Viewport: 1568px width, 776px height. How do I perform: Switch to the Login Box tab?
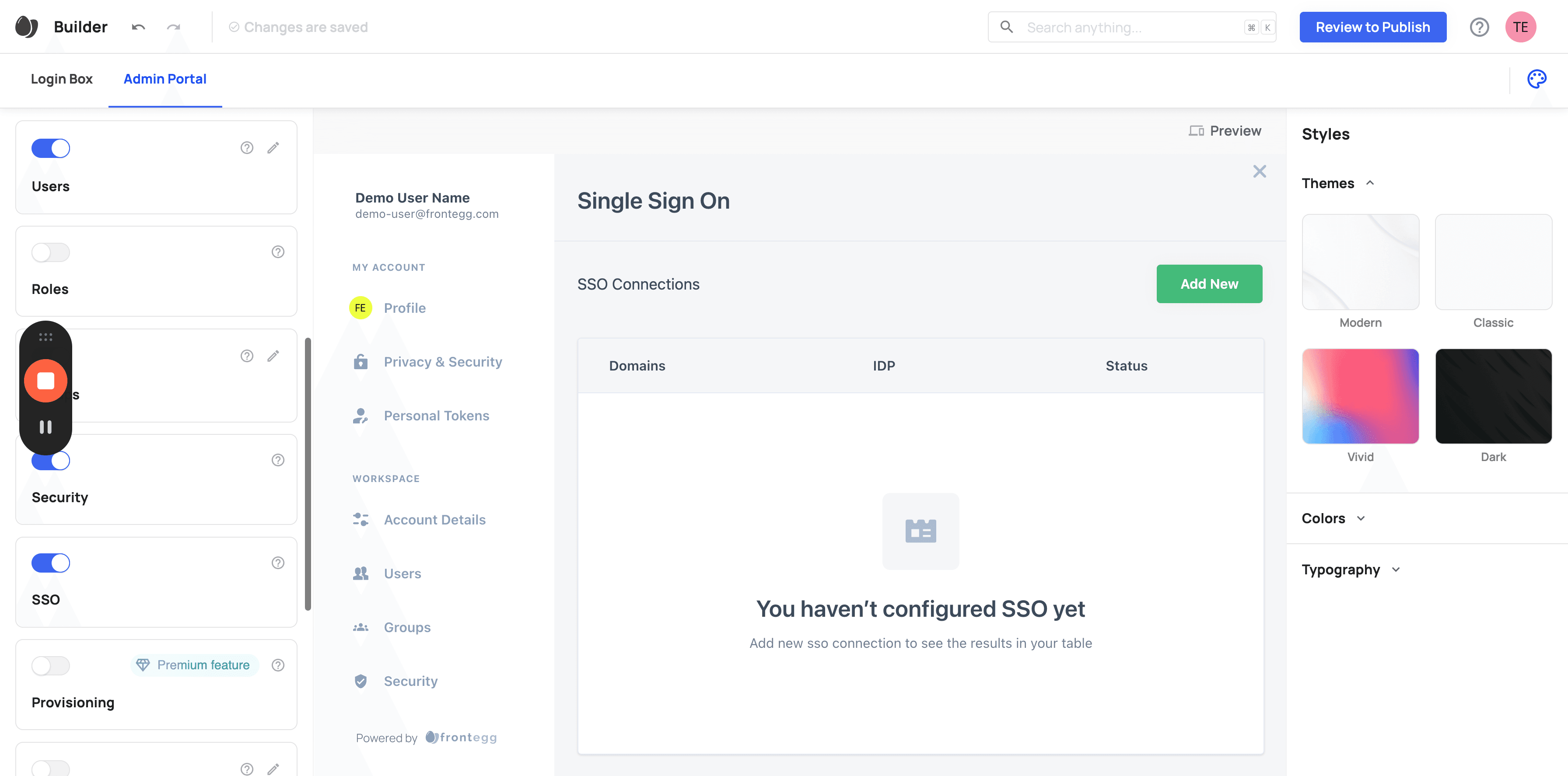[62, 78]
